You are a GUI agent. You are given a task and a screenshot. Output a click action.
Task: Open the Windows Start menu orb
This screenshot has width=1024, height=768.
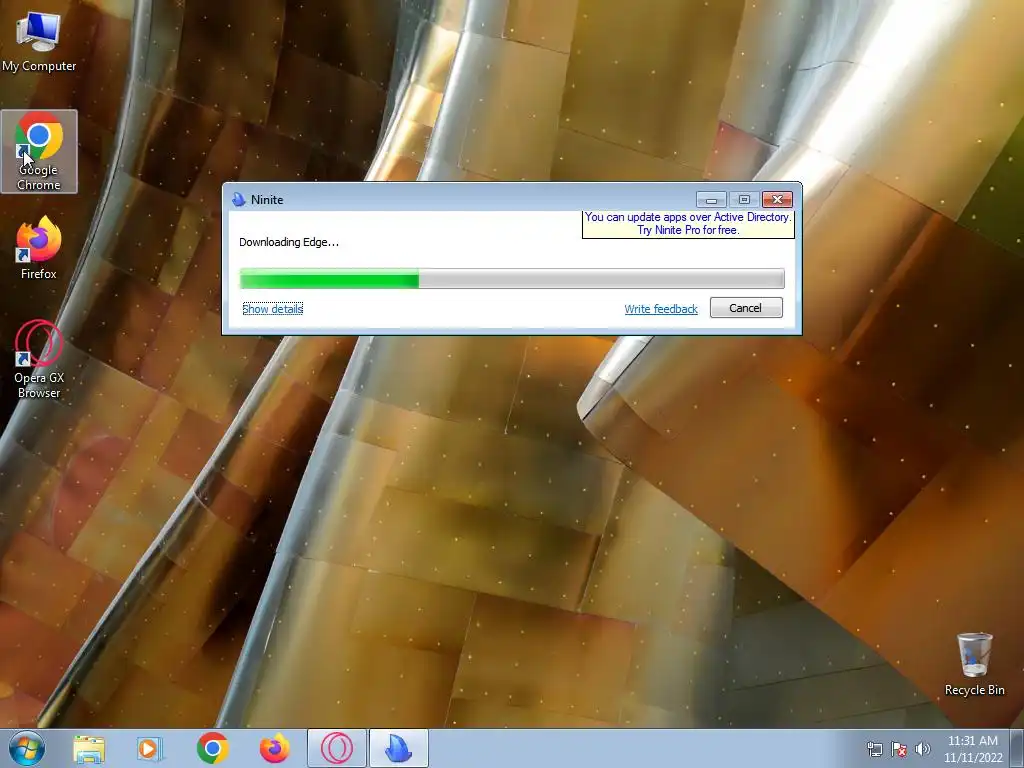27,748
